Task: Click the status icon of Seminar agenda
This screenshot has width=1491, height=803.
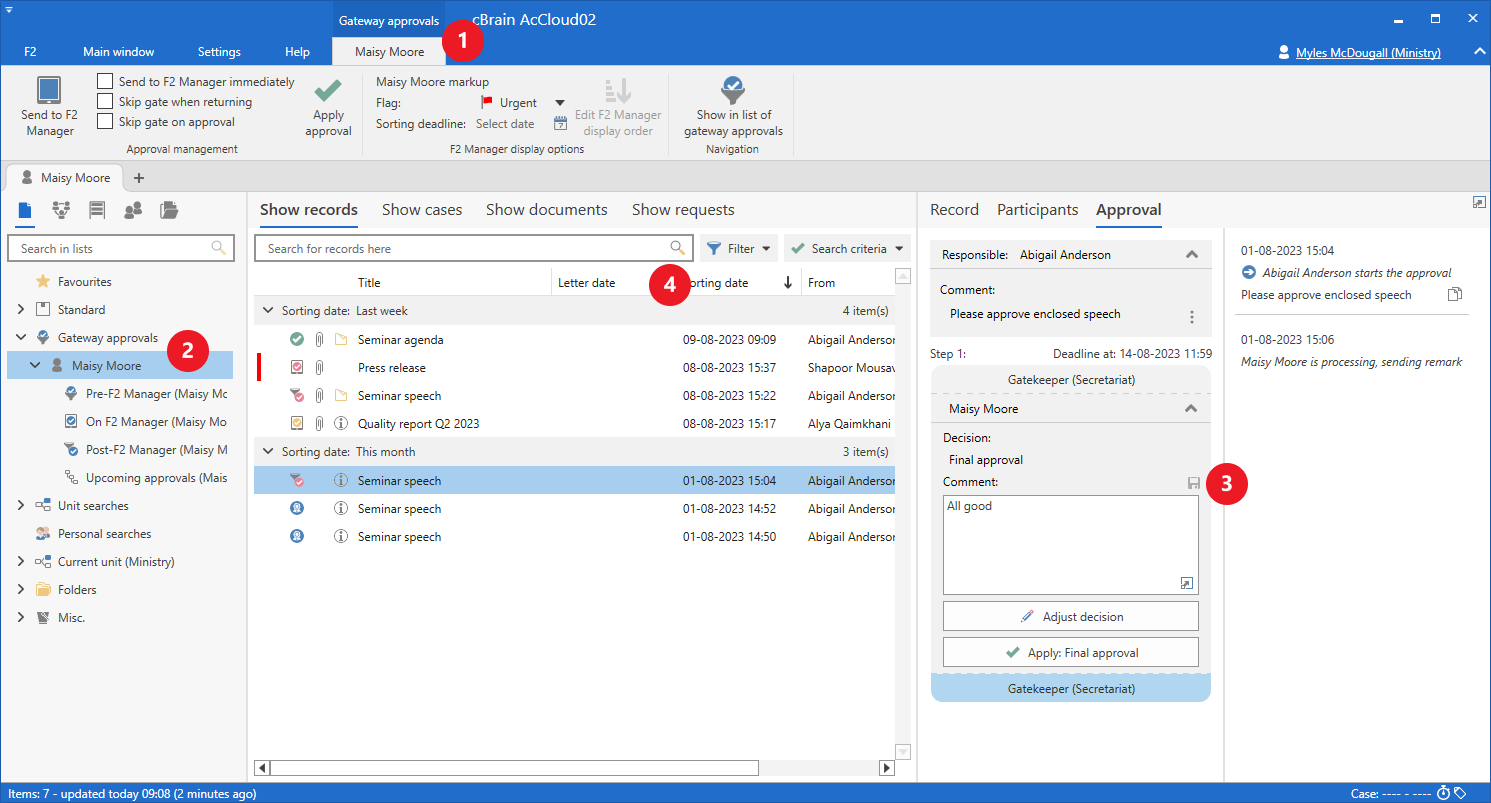Action: point(297,340)
